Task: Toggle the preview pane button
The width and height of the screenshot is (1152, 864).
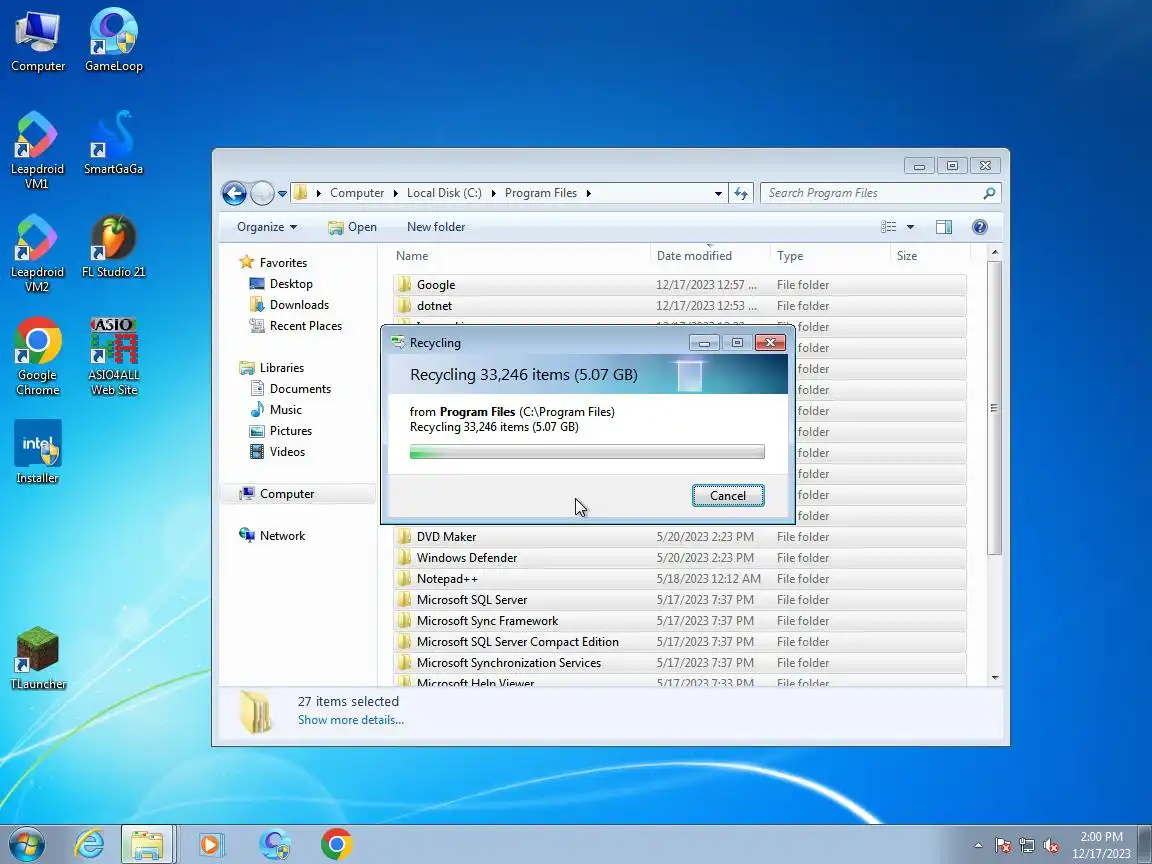Action: pos(944,227)
